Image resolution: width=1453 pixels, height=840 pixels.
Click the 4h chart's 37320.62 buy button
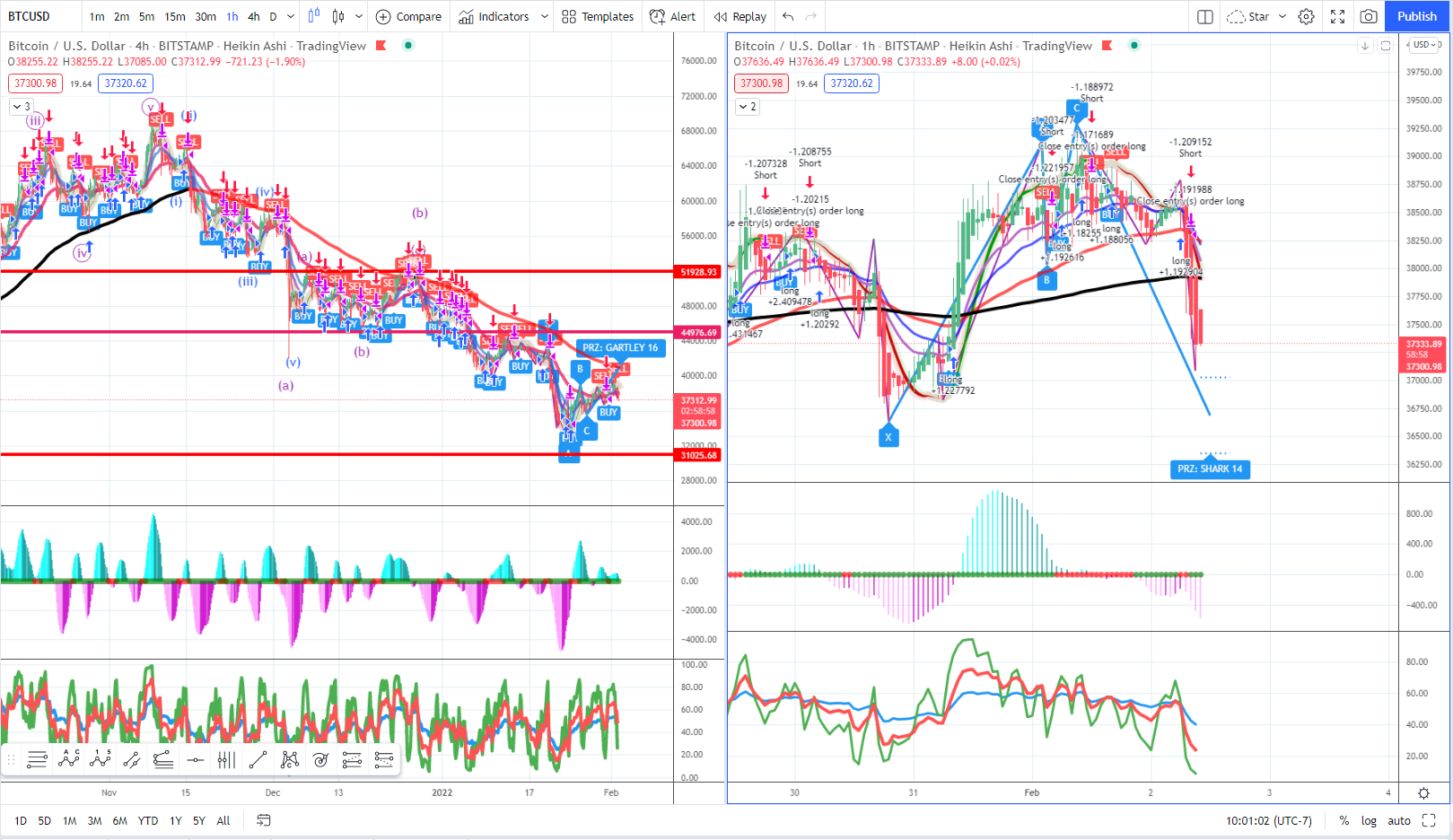coord(126,83)
